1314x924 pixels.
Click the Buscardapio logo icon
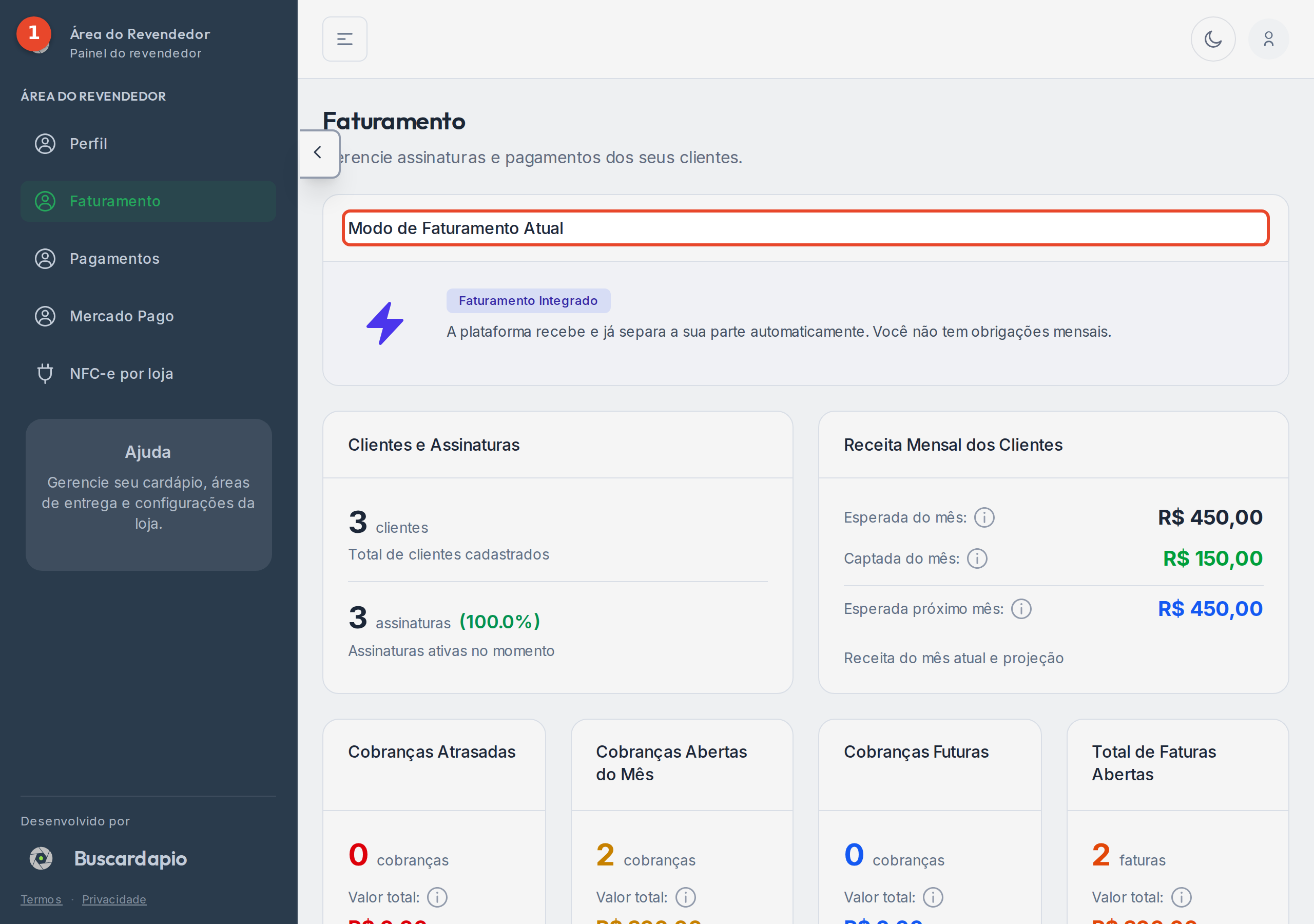point(41,858)
